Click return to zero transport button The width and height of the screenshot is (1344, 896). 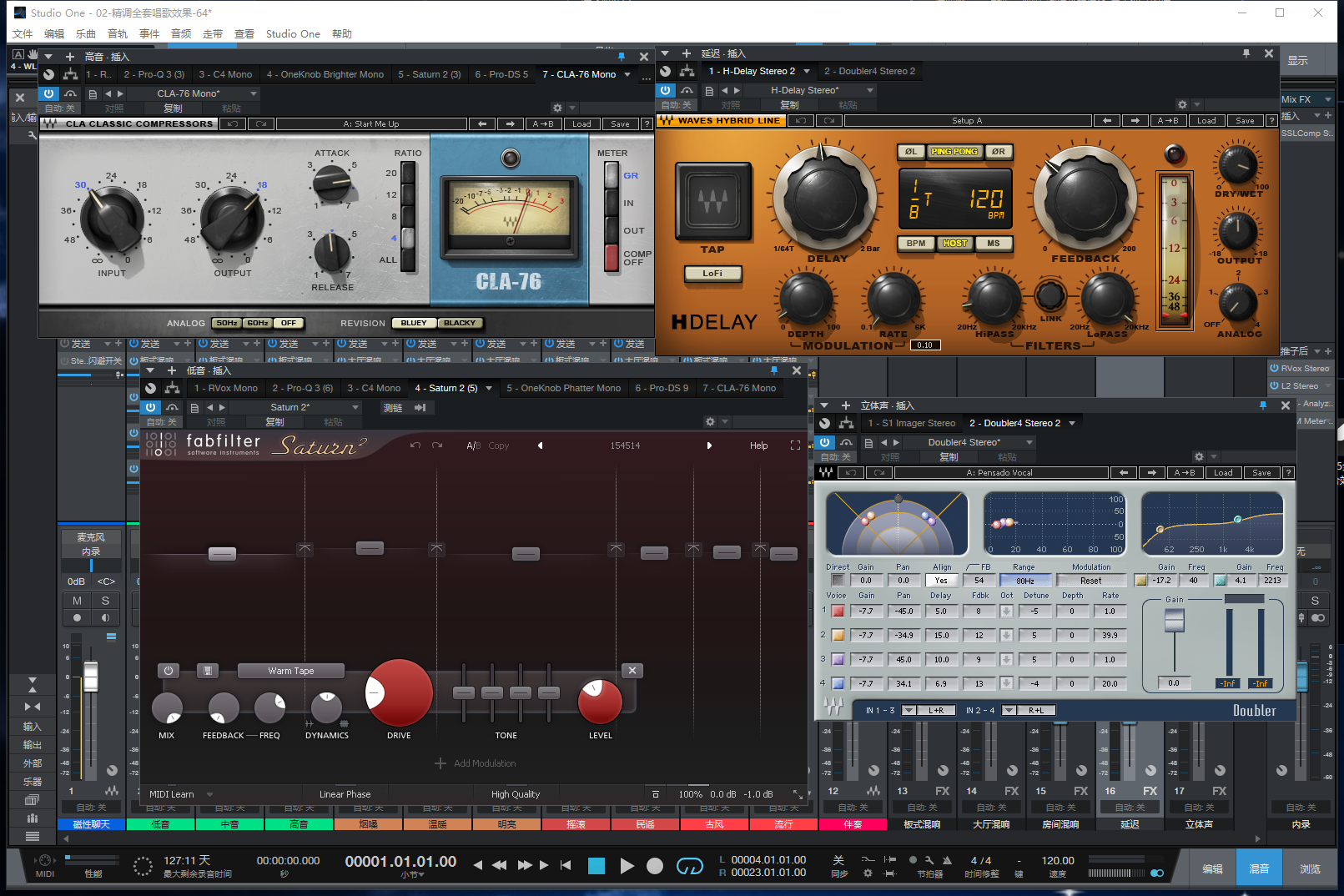point(566,865)
